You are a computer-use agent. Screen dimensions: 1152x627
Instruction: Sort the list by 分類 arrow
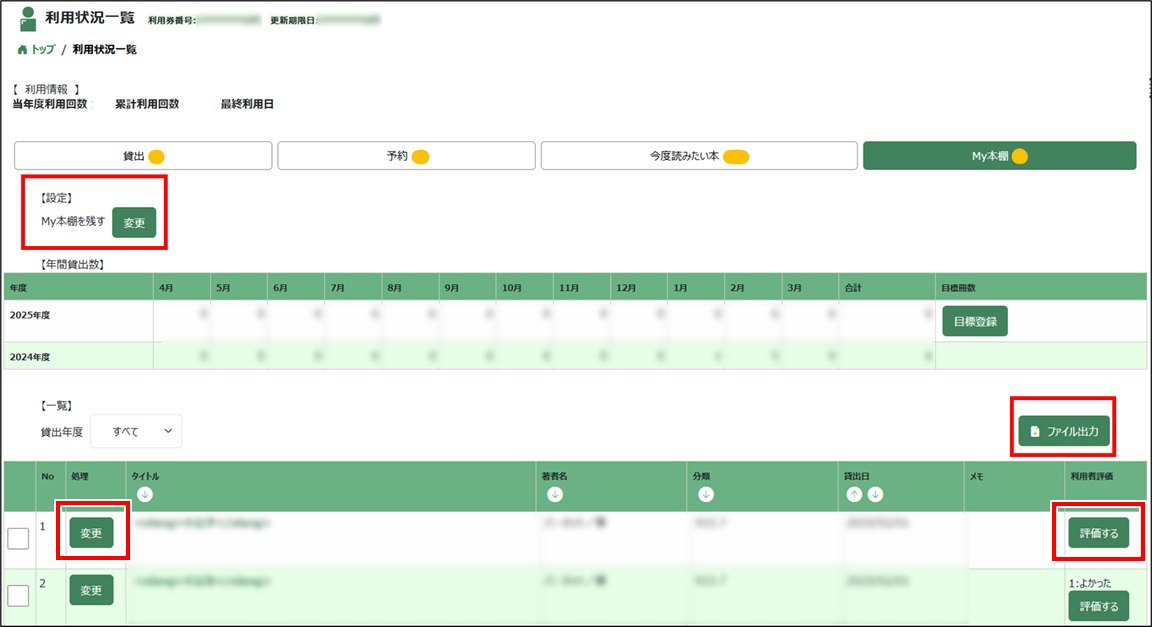pos(706,494)
